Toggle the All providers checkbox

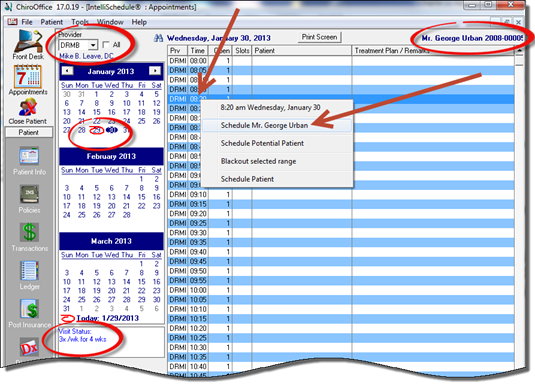coord(106,45)
